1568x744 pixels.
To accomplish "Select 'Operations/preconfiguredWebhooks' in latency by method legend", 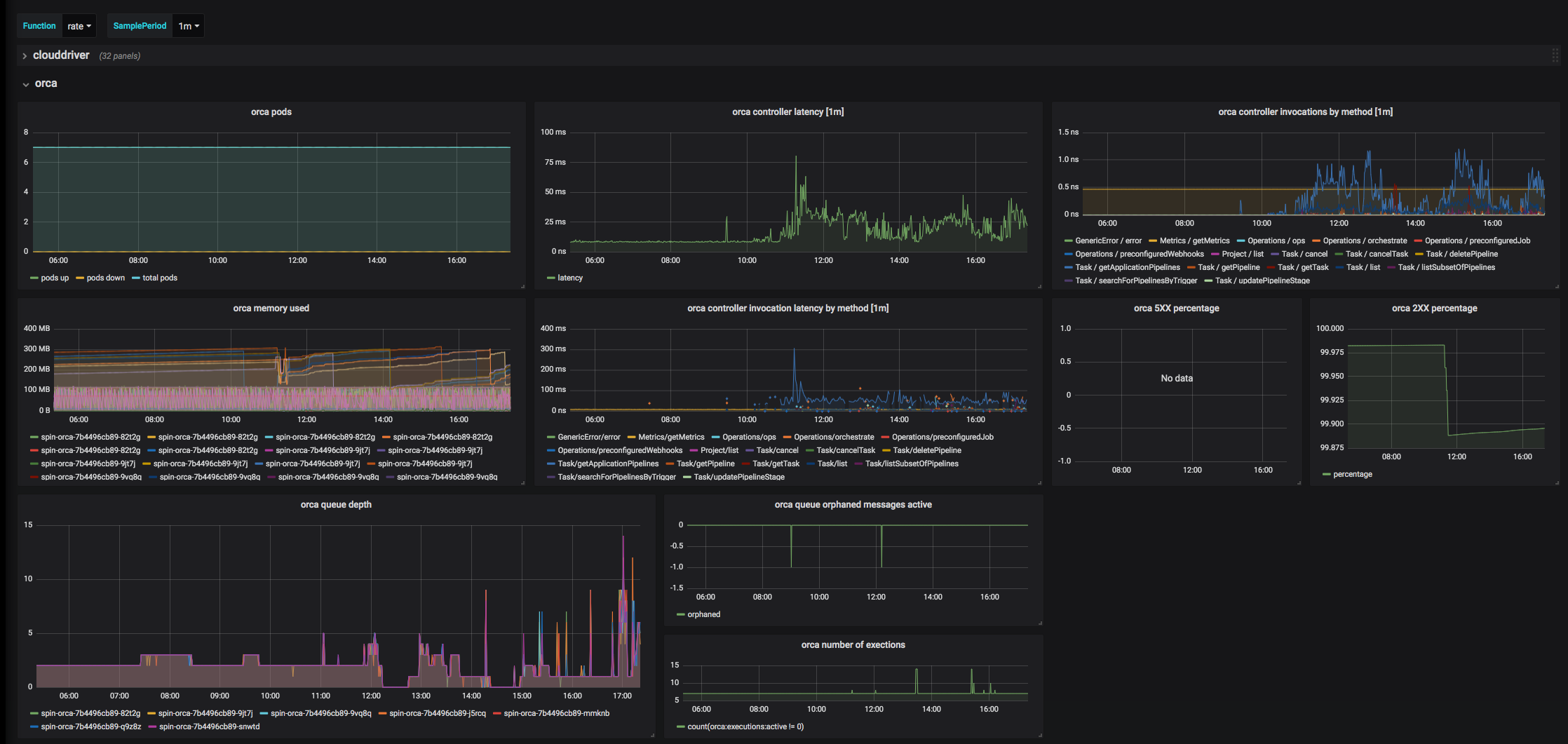I will click(620, 450).
